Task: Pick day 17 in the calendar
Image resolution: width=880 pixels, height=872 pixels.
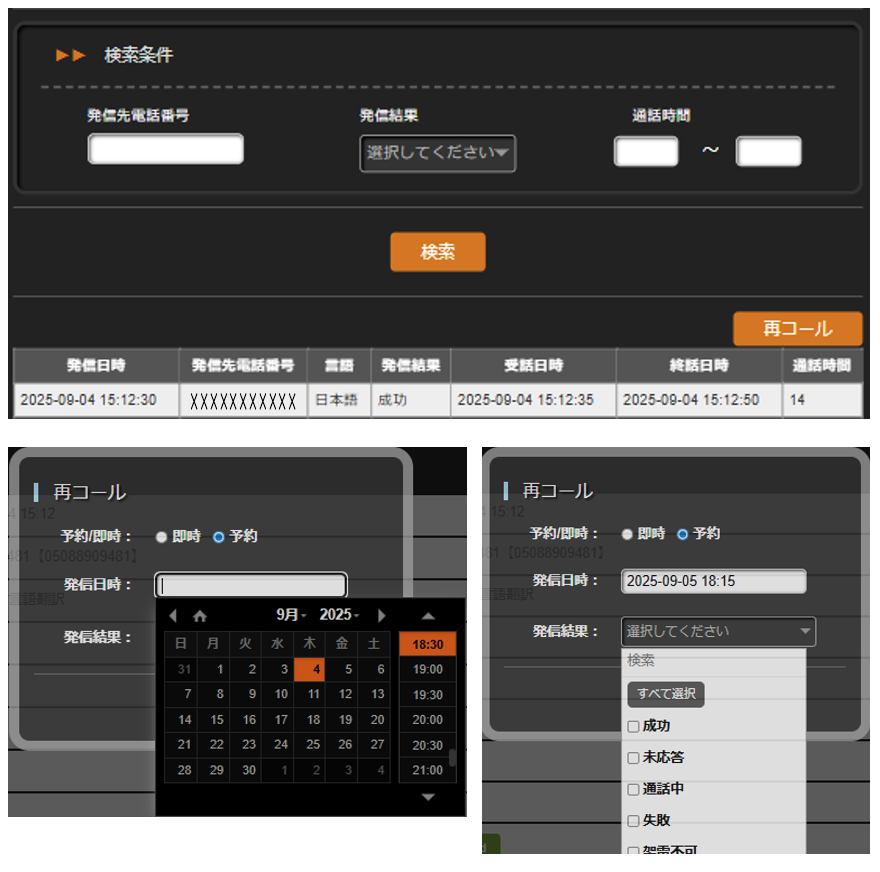Action: pos(281,720)
